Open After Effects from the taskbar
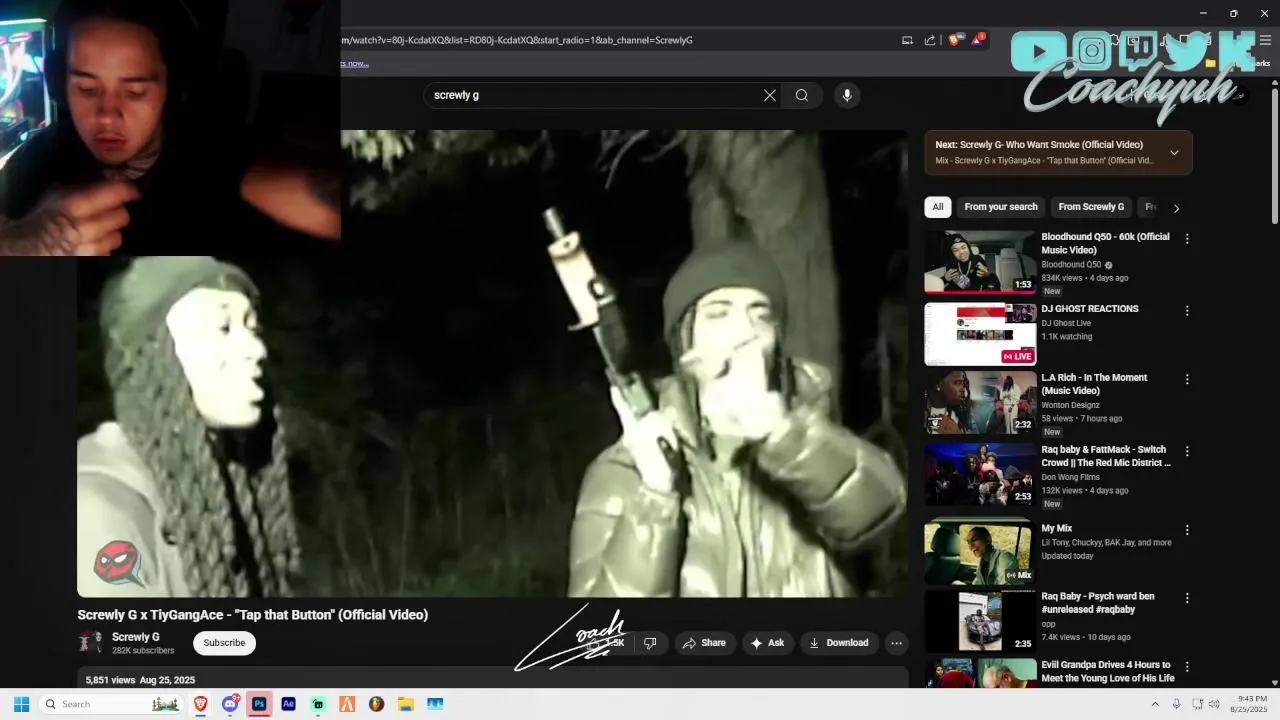Image resolution: width=1280 pixels, height=720 pixels. 288,704
